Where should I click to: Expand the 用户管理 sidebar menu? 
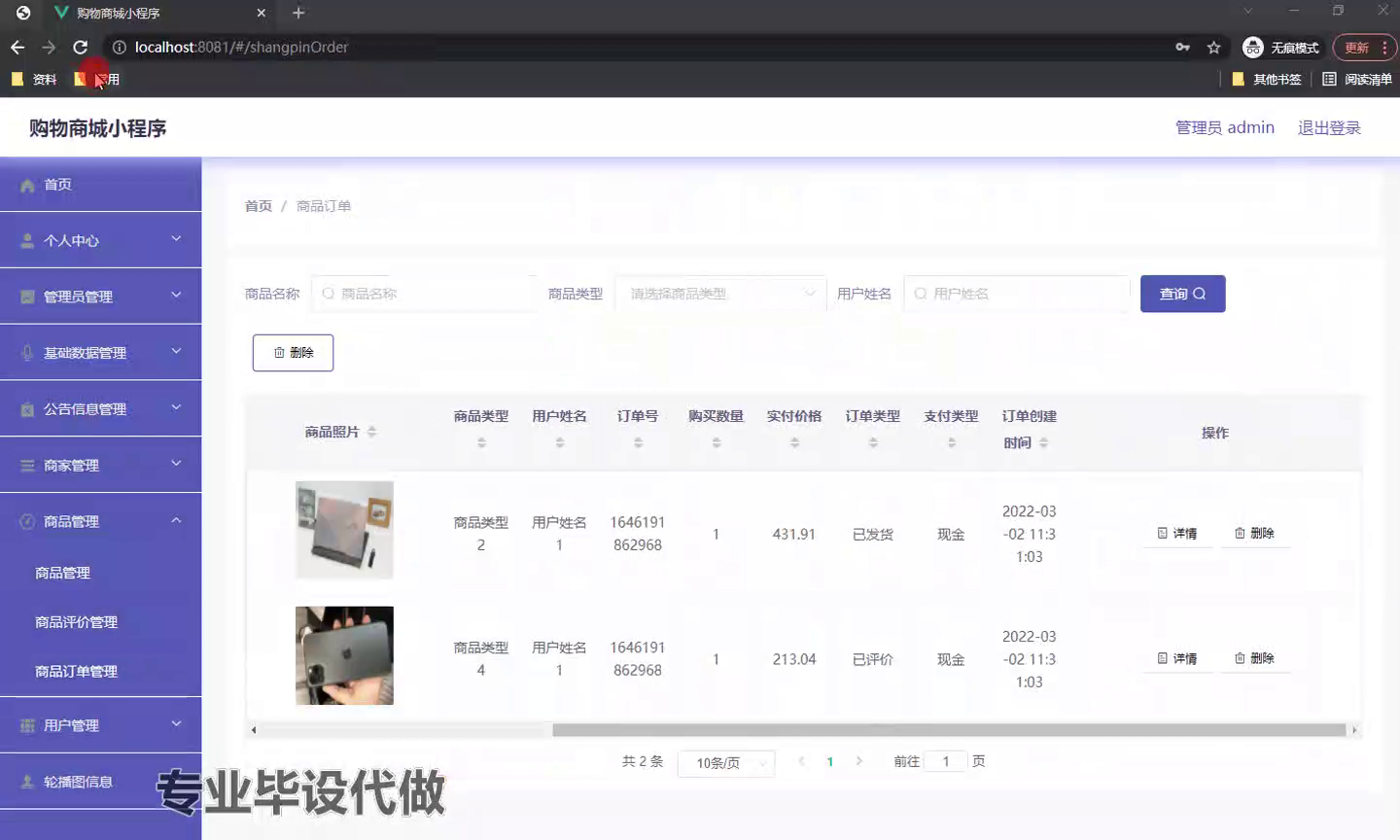pyautogui.click(x=100, y=725)
